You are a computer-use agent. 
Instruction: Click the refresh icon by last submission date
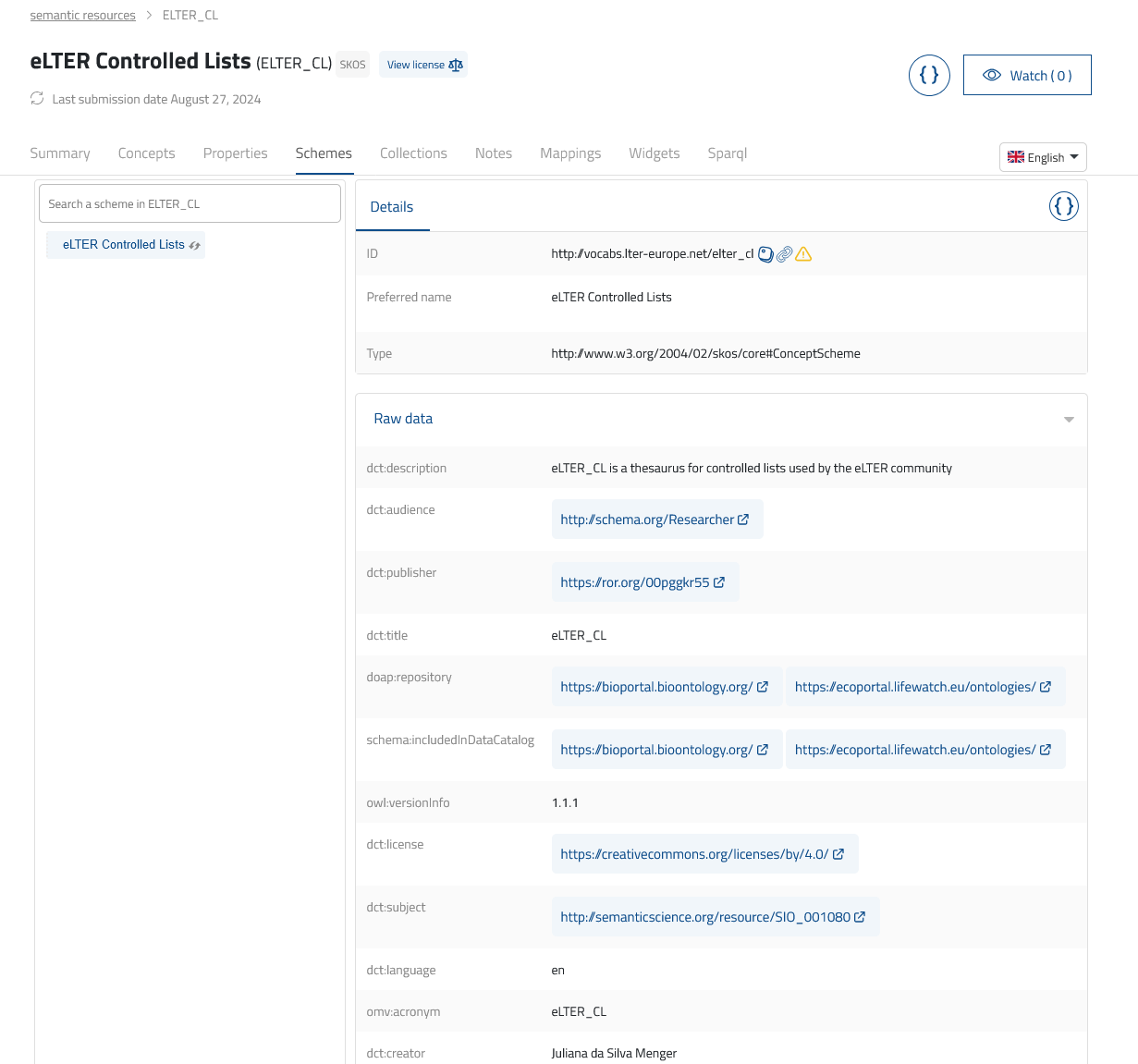(x=37, y=98)
